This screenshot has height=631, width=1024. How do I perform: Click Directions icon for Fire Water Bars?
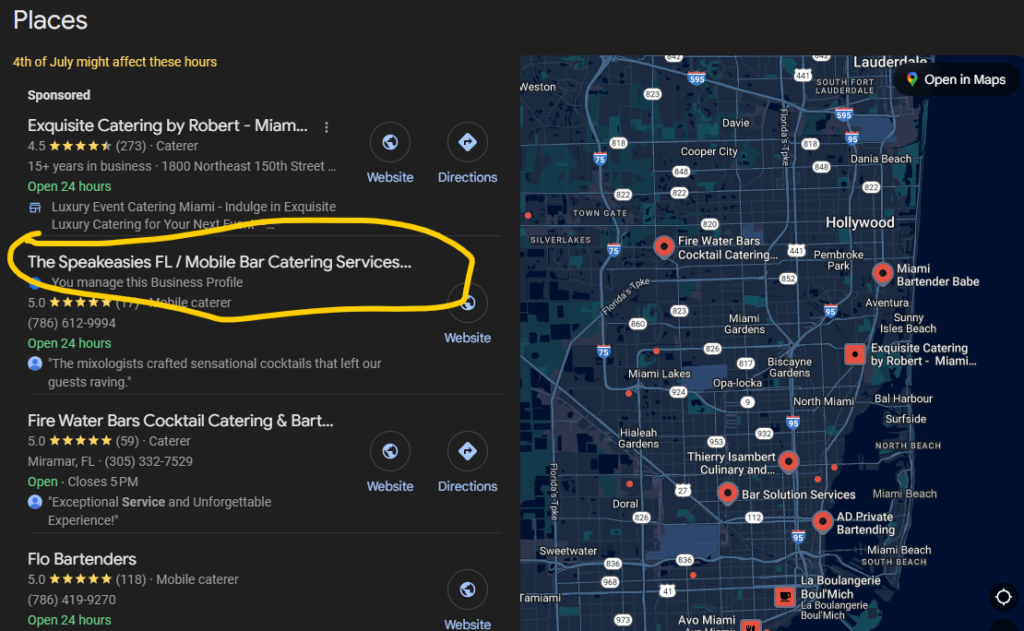coord(467,451)
